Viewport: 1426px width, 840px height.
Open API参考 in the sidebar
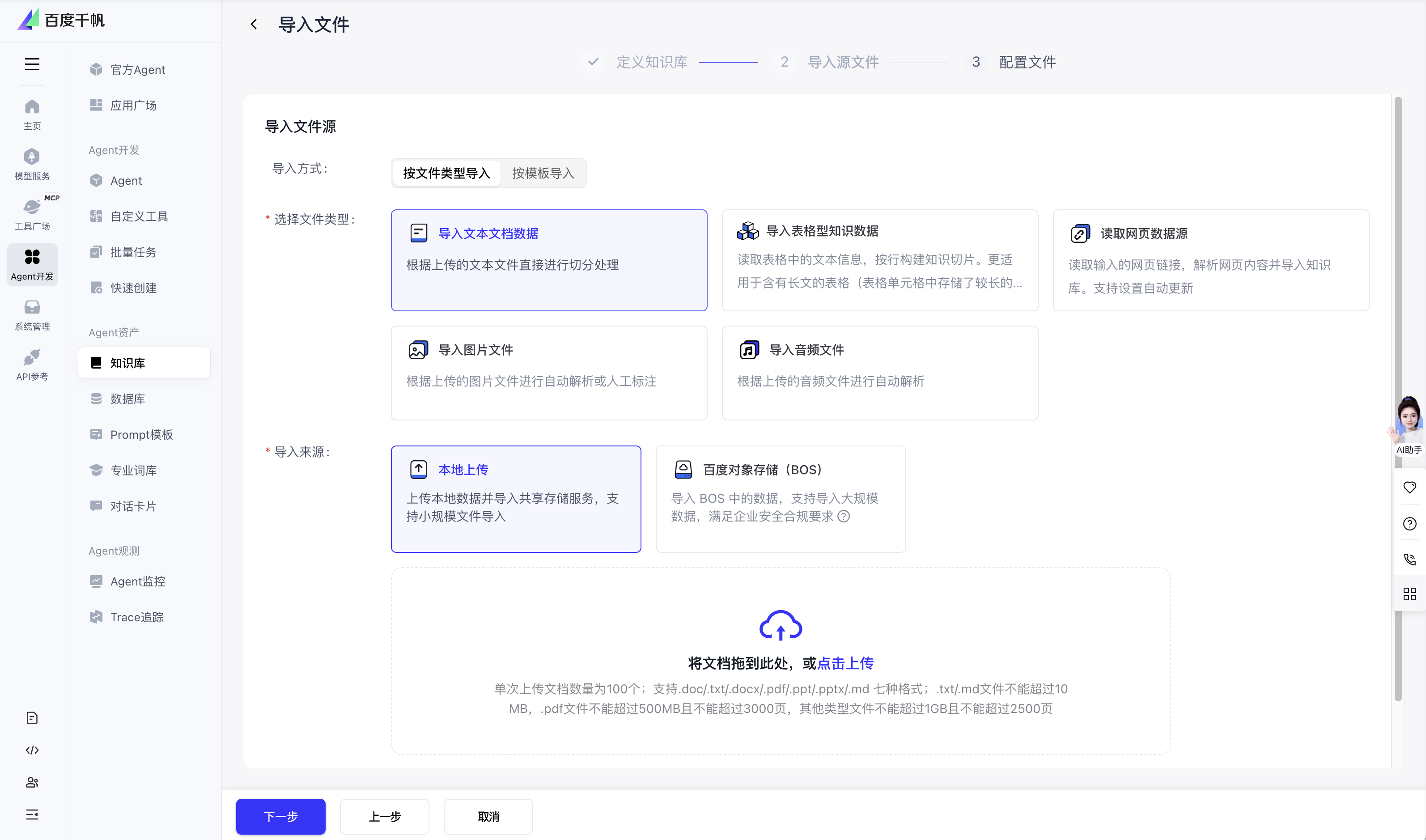[x=32, y=364]
